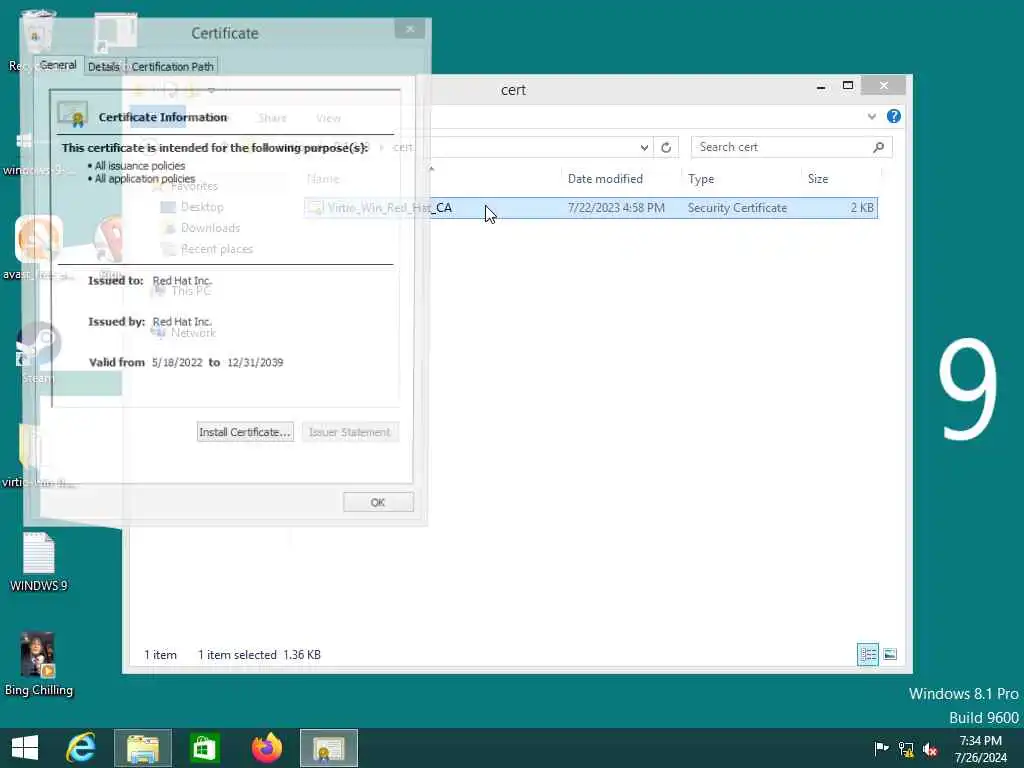Open the address bar history dropdown
The width and height of the screenshot is (1024, 768).
(644, 148)
